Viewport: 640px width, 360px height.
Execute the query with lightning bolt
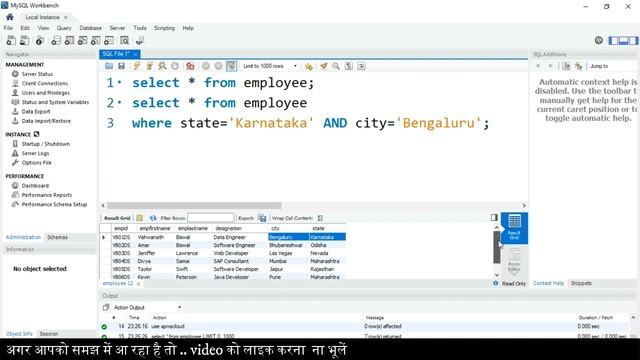pyautogui.click(x=137, y=66)
